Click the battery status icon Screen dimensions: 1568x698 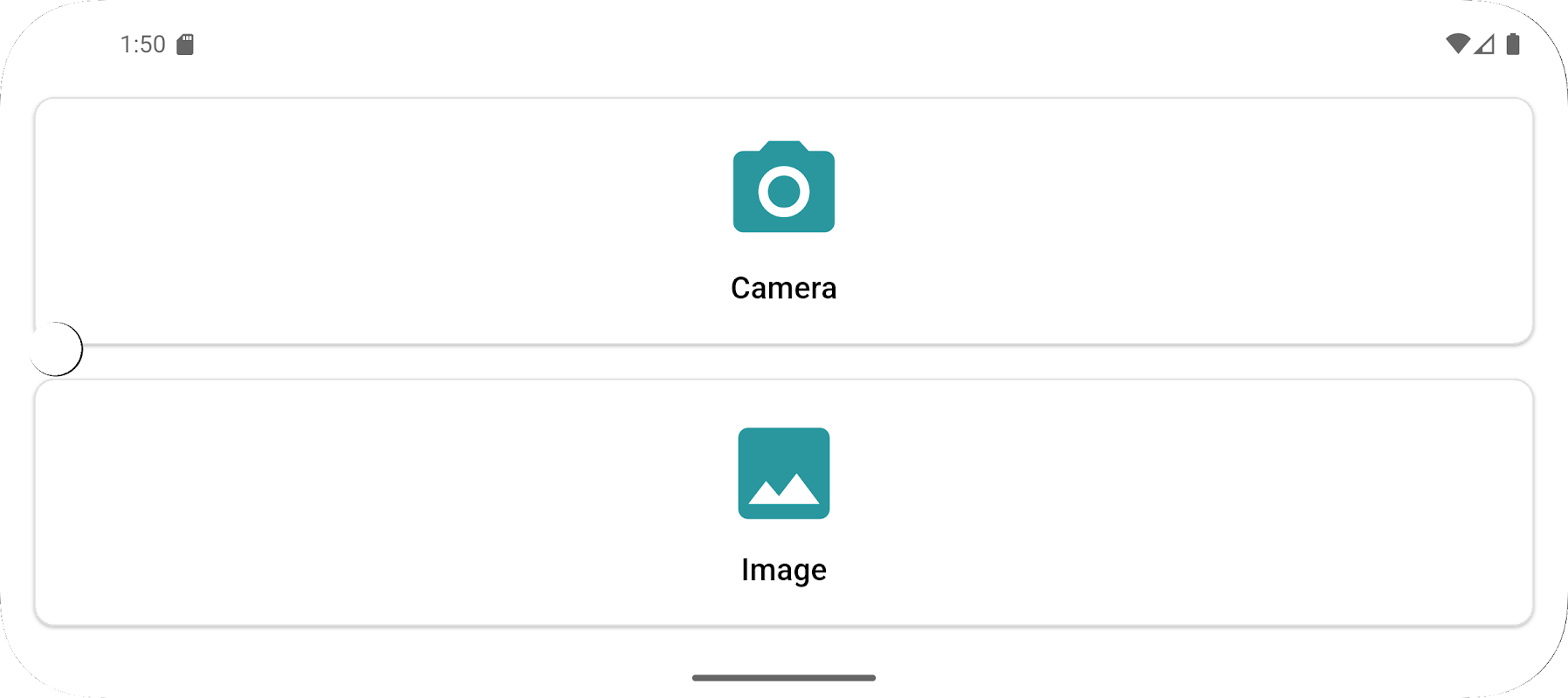click(x=1513, y=44)
